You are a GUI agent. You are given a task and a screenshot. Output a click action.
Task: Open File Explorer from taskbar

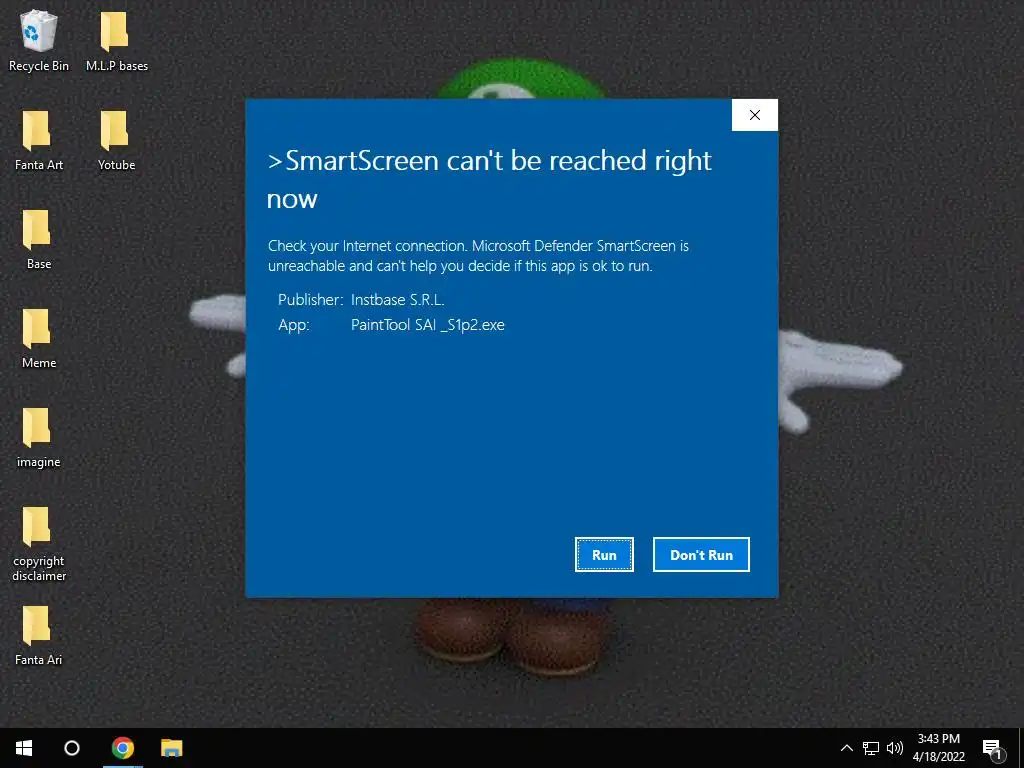click(172, 748)
